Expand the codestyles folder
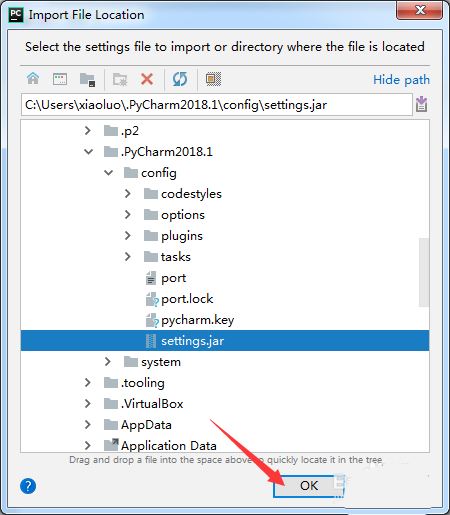Viewport: 450px width, 515px height. point(128,194)
